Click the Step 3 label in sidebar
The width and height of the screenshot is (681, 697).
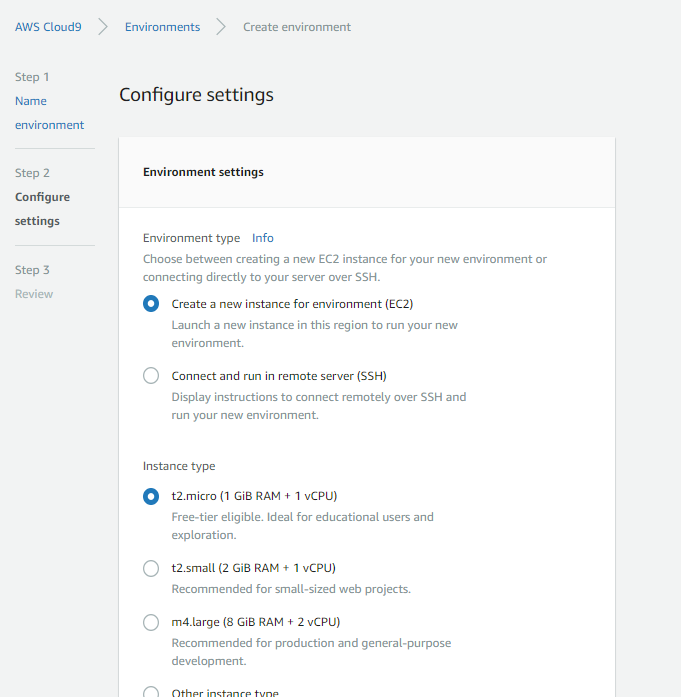click(32, 270)
